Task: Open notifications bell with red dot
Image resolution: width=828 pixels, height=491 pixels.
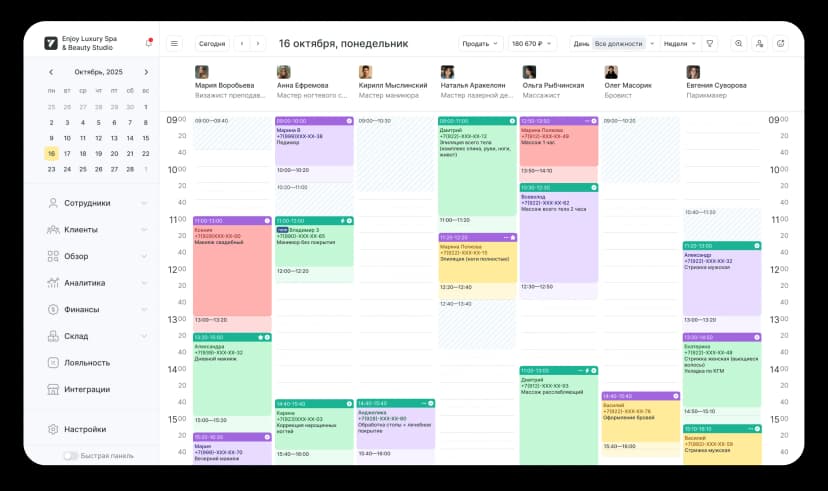Action: tap(149, 43)
